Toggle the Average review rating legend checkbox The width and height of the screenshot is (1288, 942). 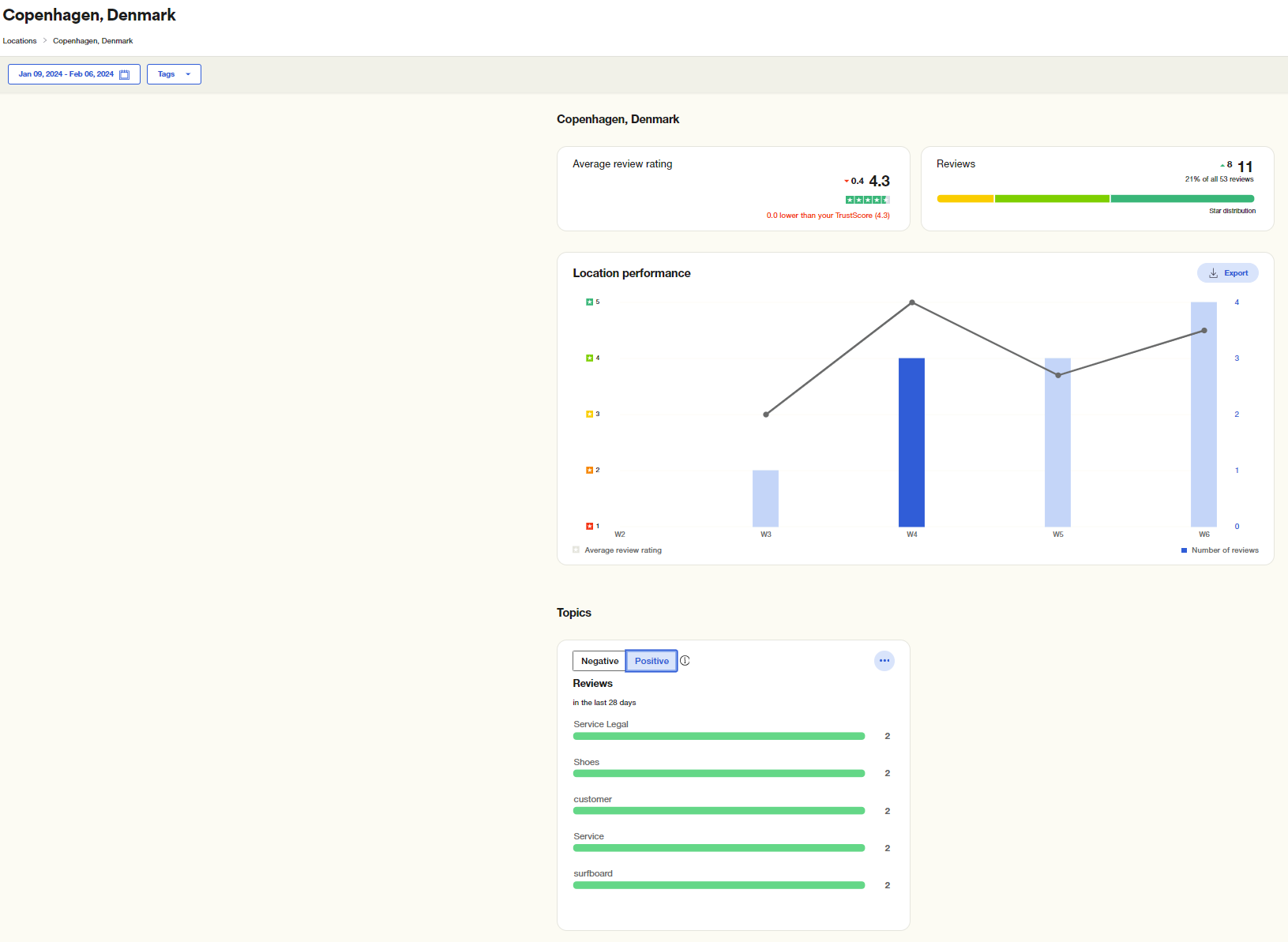(x=576, y=550)
